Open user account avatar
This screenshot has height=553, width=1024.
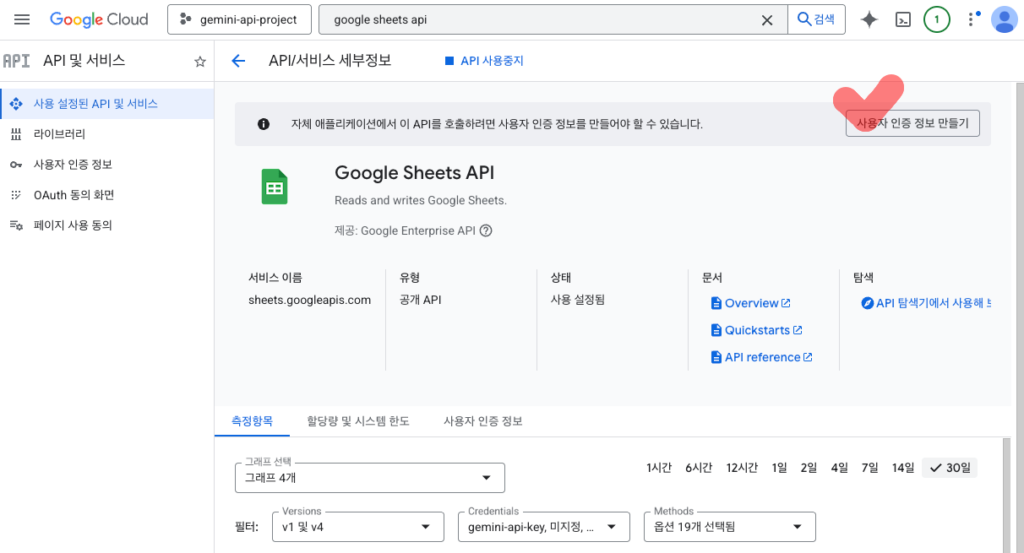point(1003,20)
